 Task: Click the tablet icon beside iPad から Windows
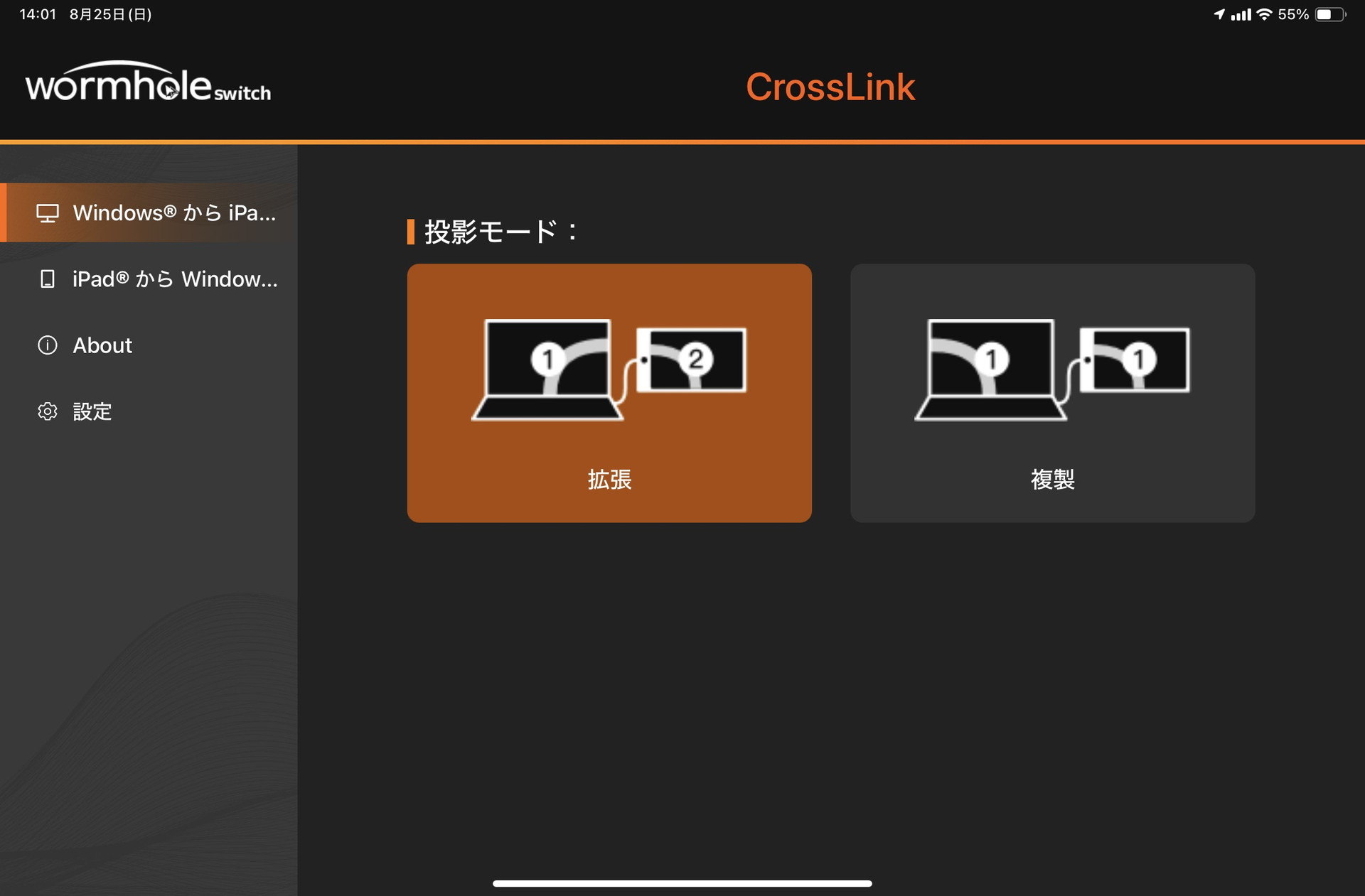point(47,280)
